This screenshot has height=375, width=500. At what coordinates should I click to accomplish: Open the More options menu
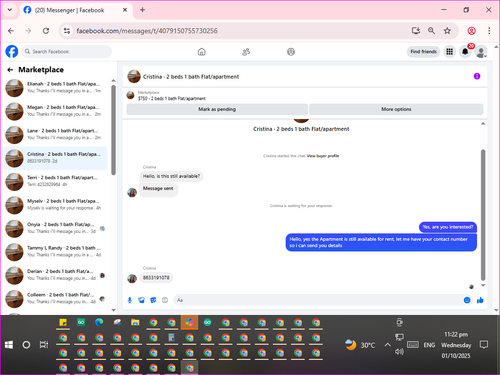[396, 109]
